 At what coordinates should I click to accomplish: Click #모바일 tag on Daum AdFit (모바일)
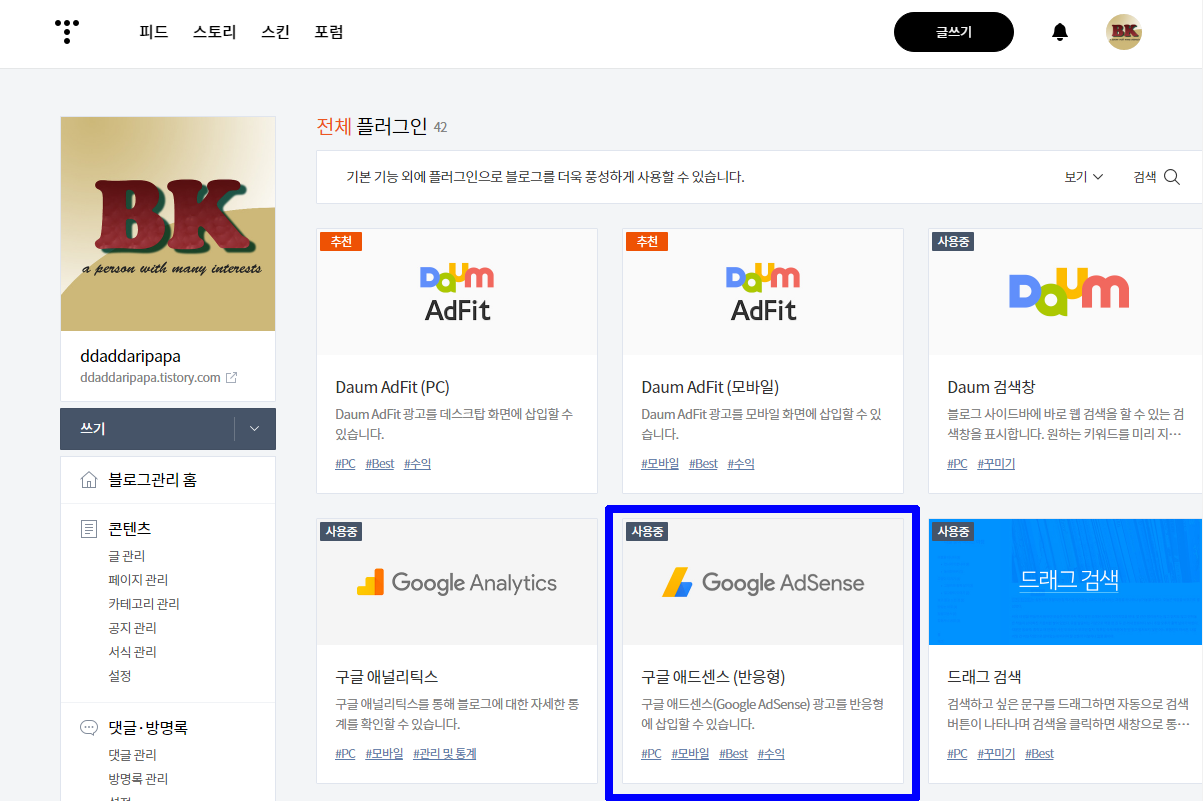click(661, 464)
